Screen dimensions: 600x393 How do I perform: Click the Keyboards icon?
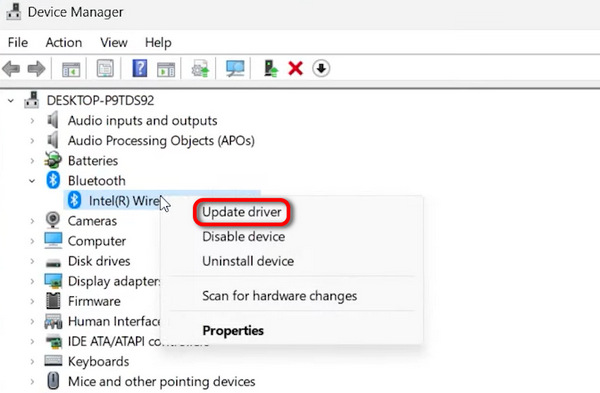pos(53,360)
